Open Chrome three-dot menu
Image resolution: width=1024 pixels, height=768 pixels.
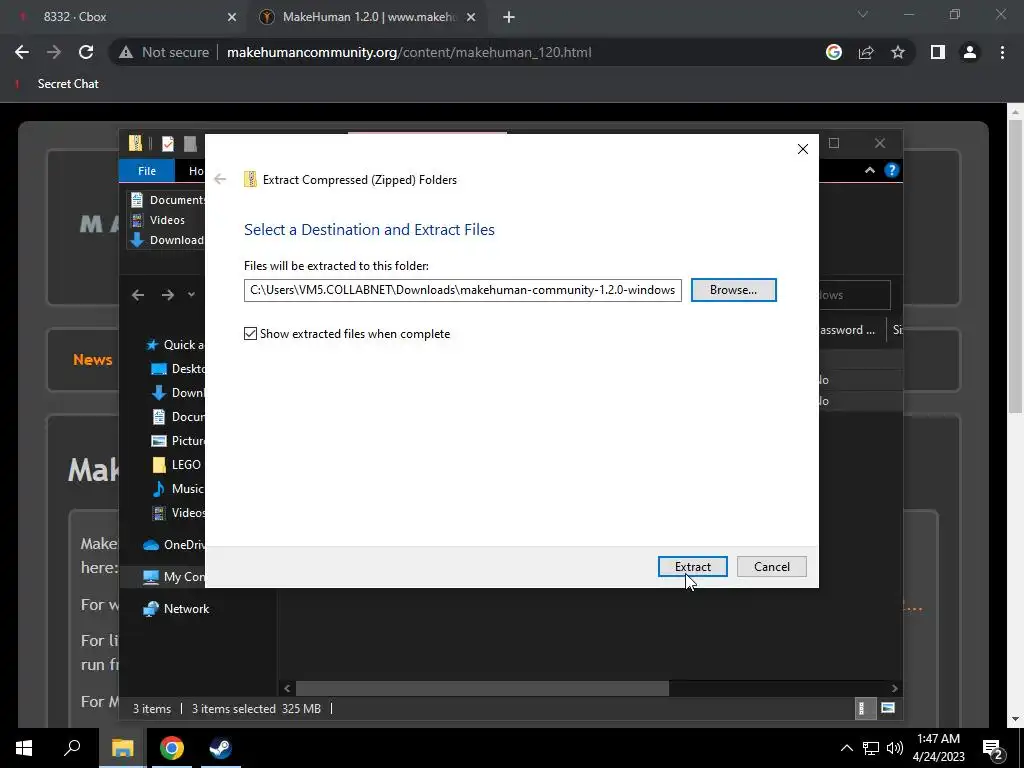point(1002,52)
